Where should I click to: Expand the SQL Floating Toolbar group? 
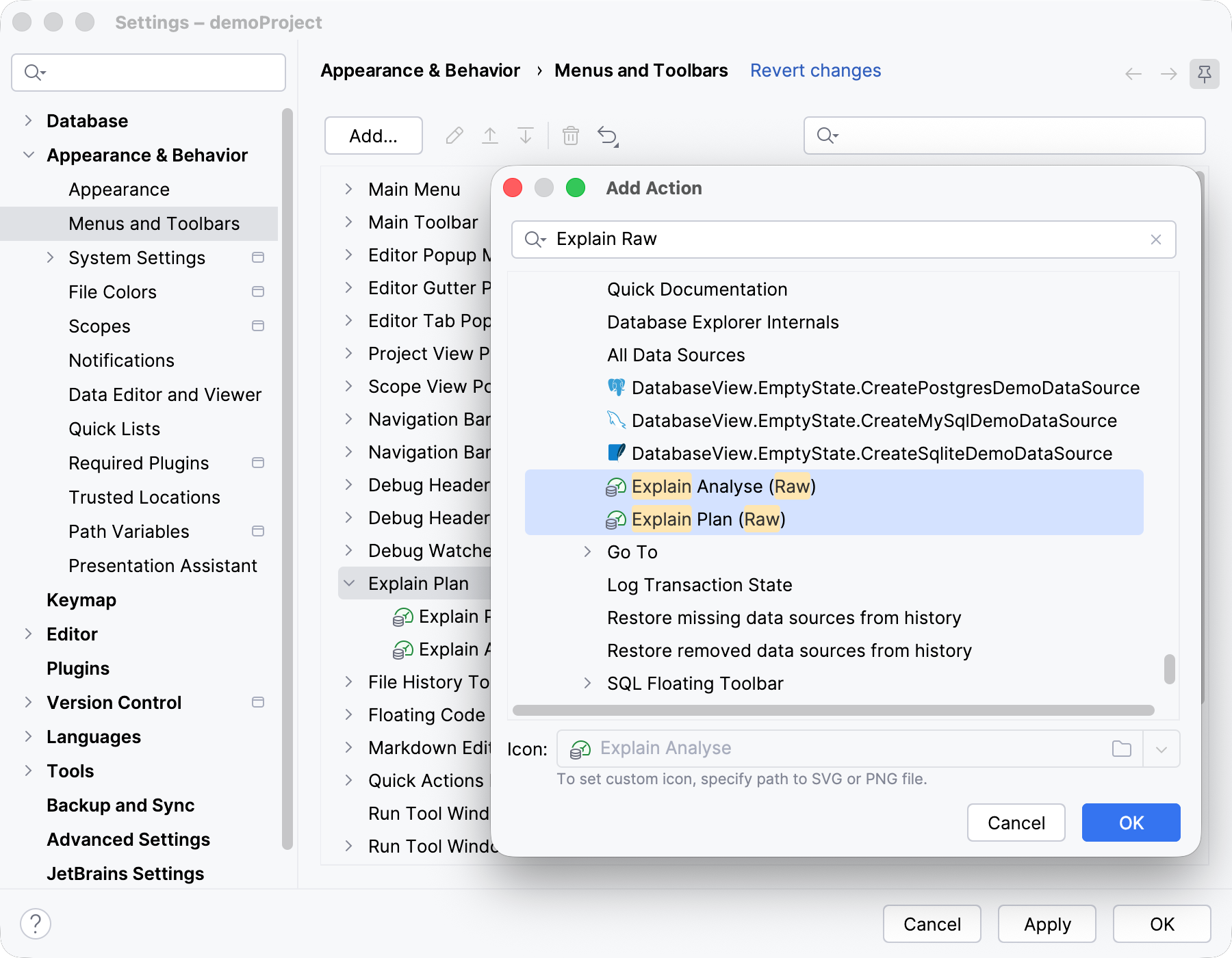click(x=587, y=683)
